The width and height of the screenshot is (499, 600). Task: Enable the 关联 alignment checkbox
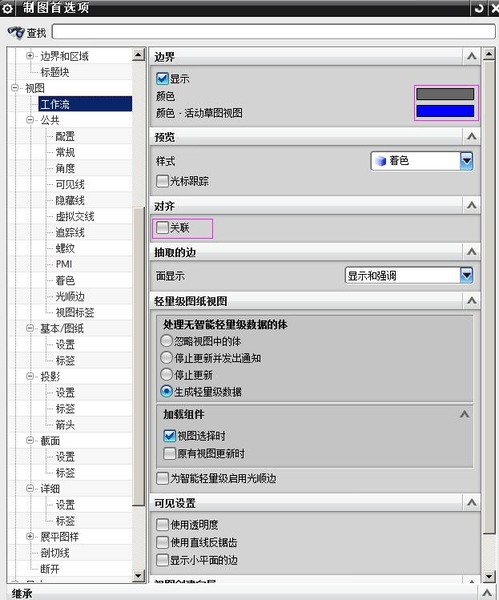pos(162,228)
